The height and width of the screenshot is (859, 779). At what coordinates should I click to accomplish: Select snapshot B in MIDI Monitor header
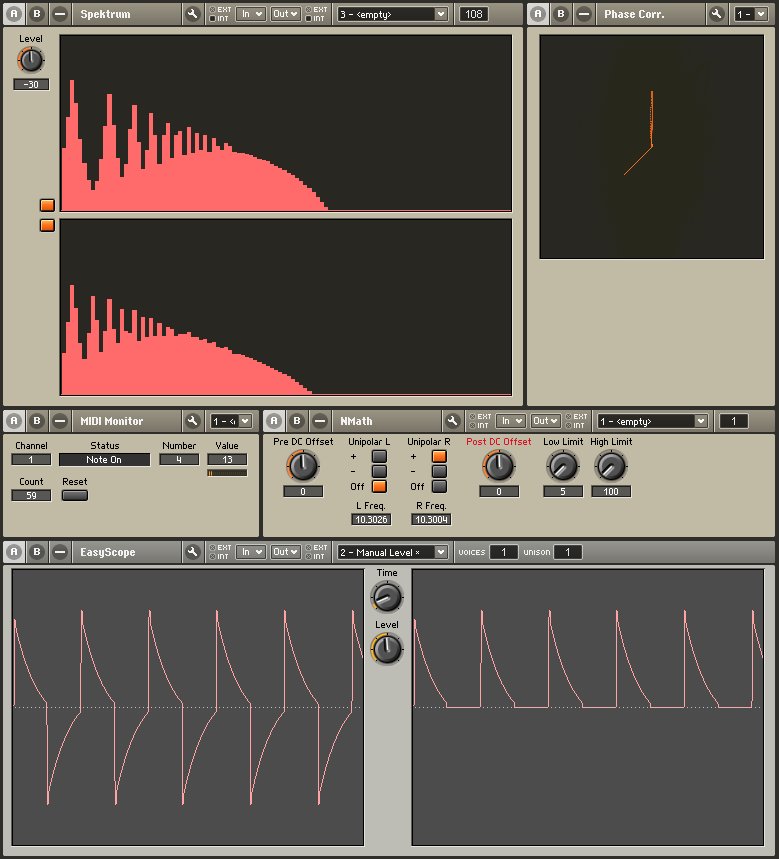click(x=37, y=421)
